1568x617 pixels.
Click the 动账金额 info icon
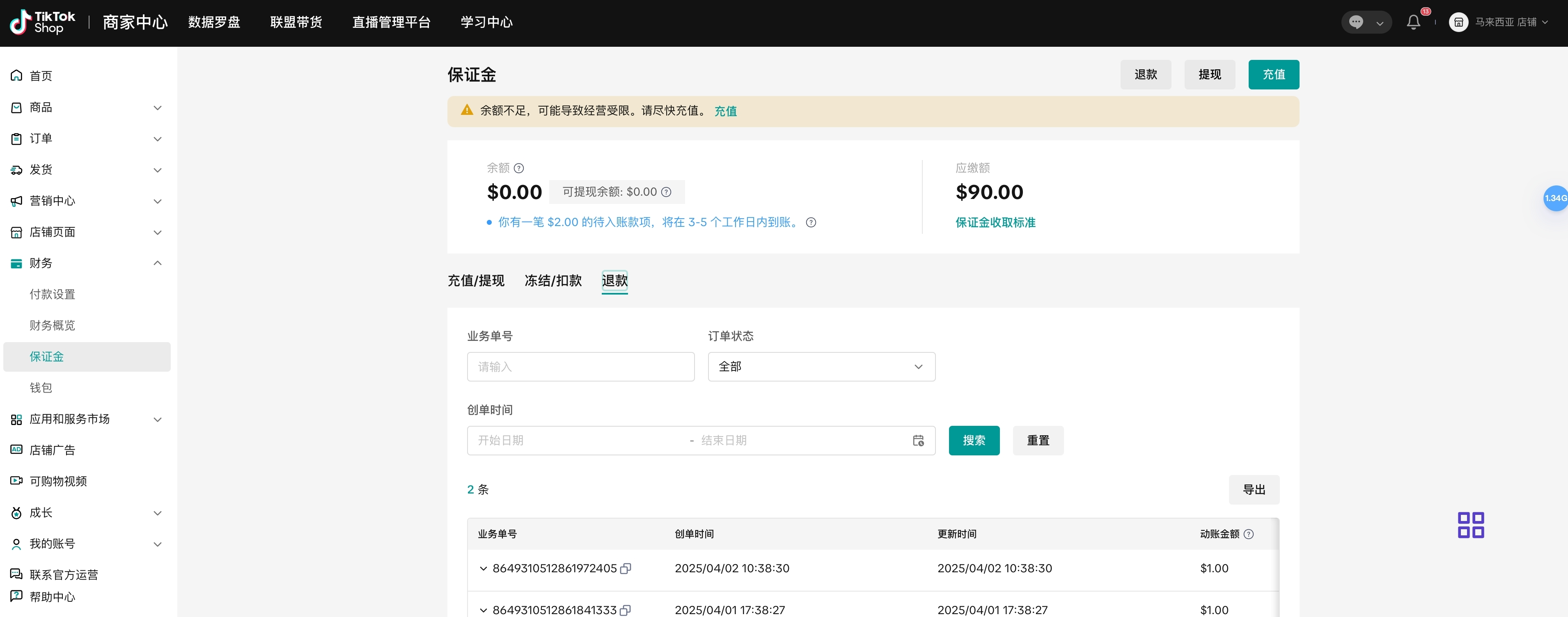point(1248,534)
